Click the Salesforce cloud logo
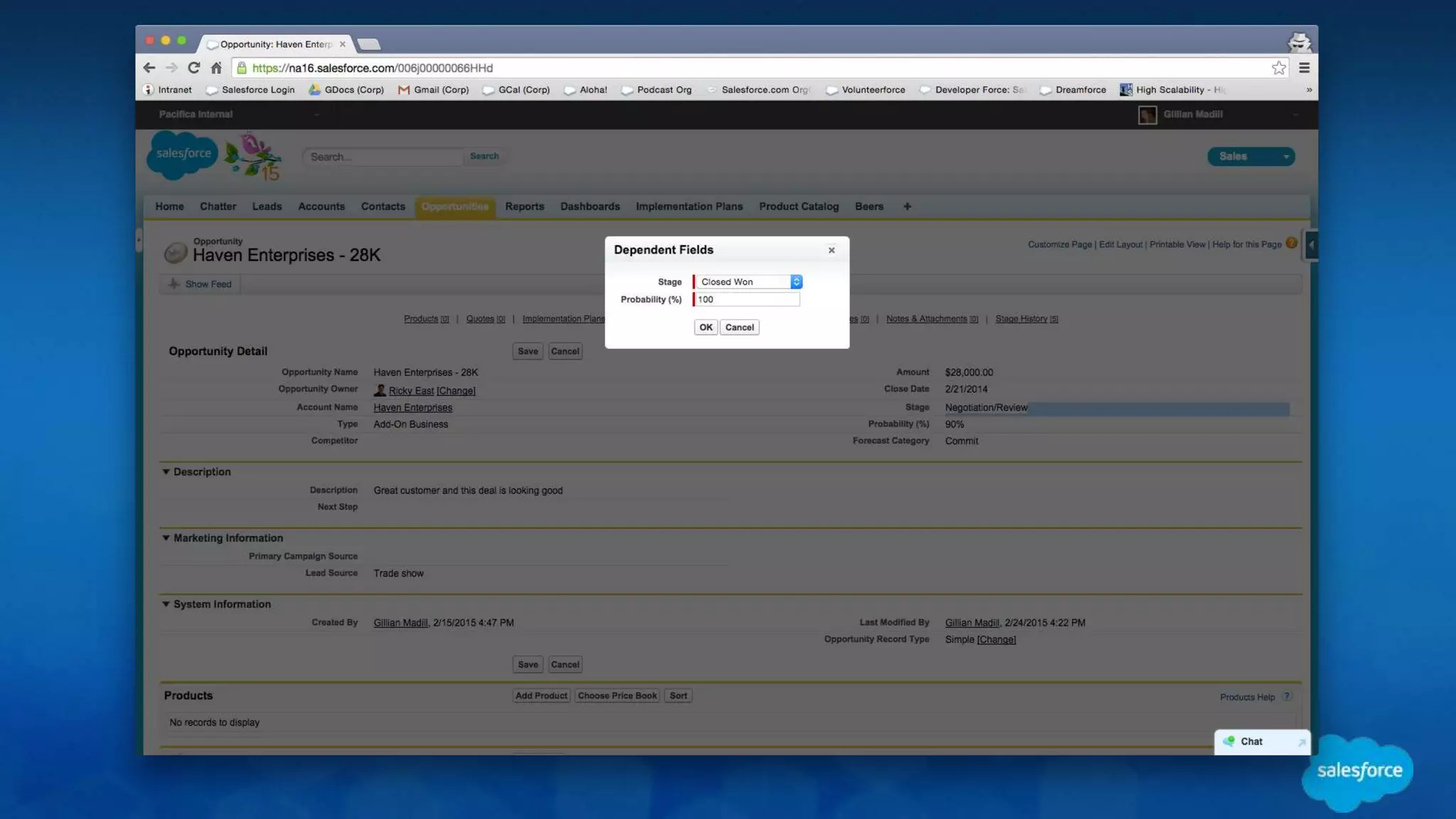The image size is (1456, 819). click(183, 154)
